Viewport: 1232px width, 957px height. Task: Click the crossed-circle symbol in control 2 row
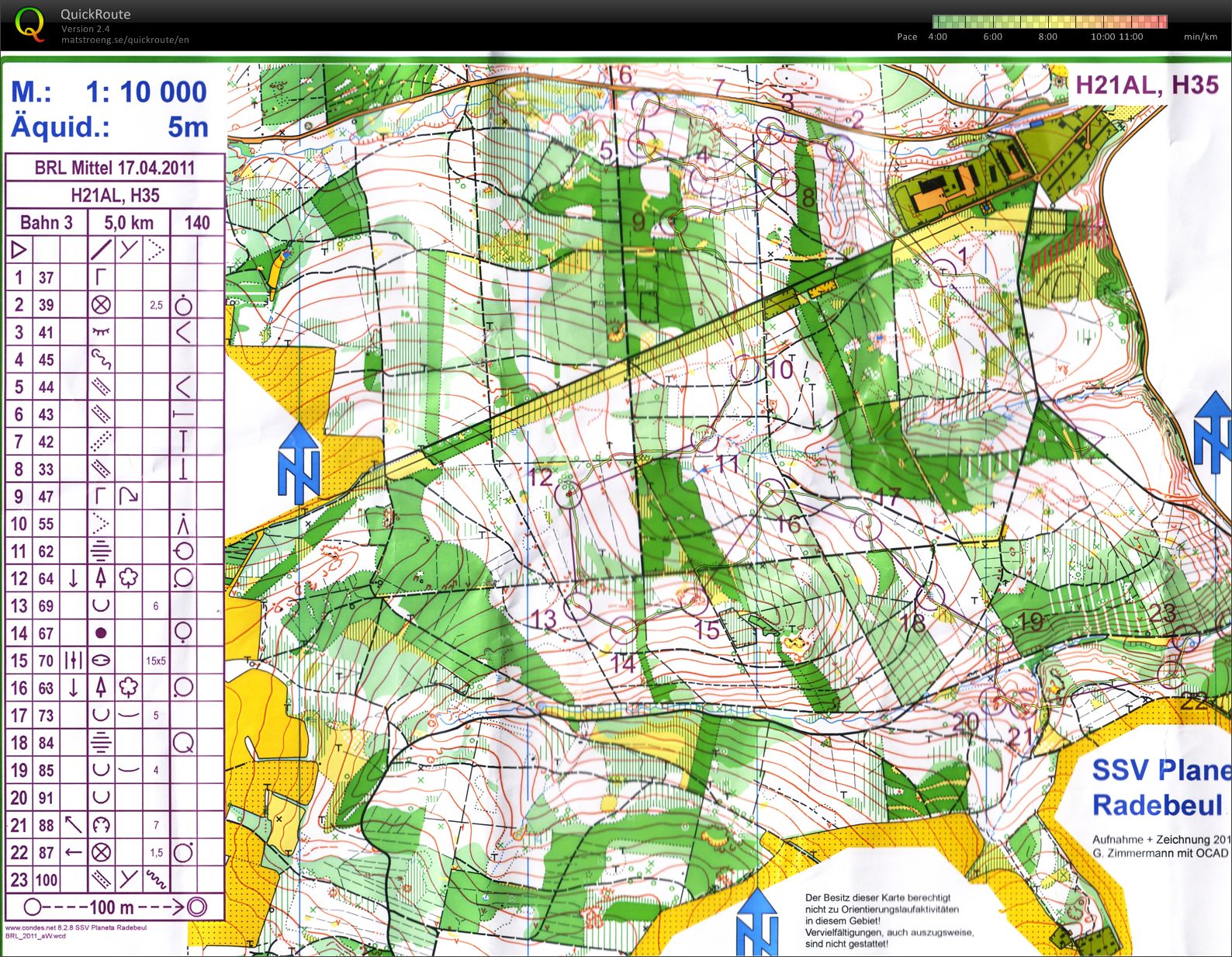(x=101, y=305)
